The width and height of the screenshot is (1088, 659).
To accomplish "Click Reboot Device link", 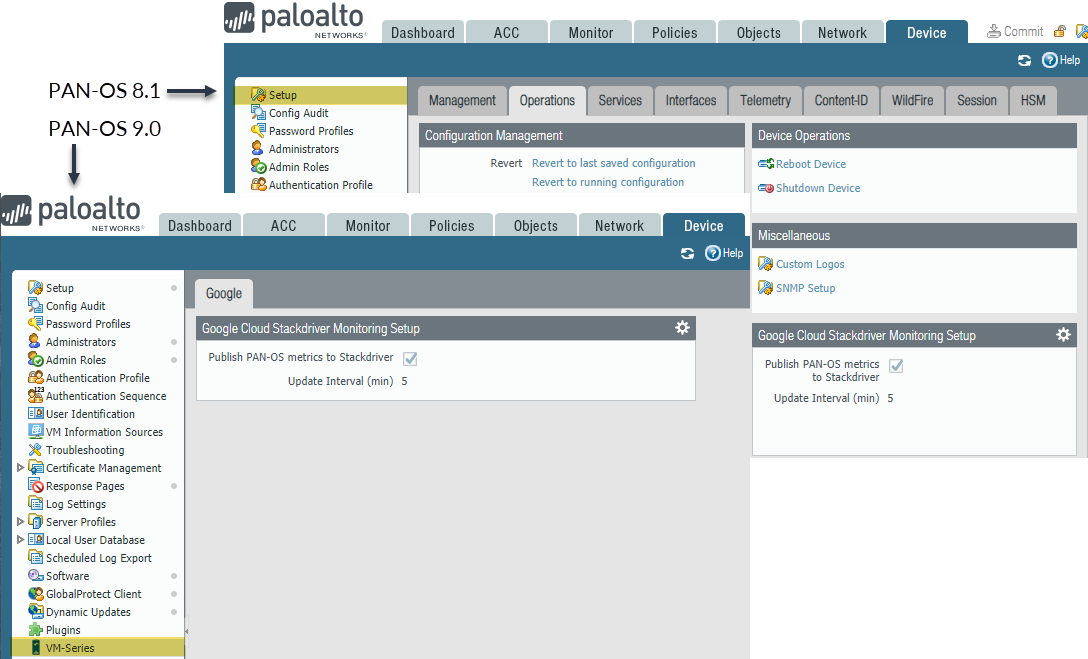I will point(810,164).
